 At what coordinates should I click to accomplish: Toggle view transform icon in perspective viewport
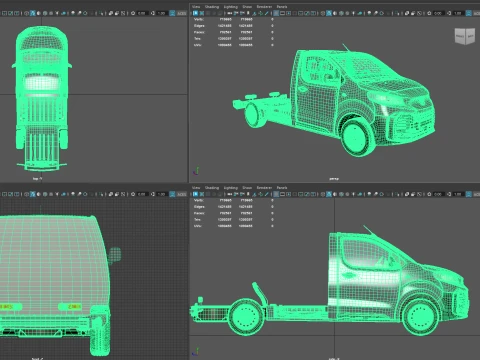click(x=469, y=13)
